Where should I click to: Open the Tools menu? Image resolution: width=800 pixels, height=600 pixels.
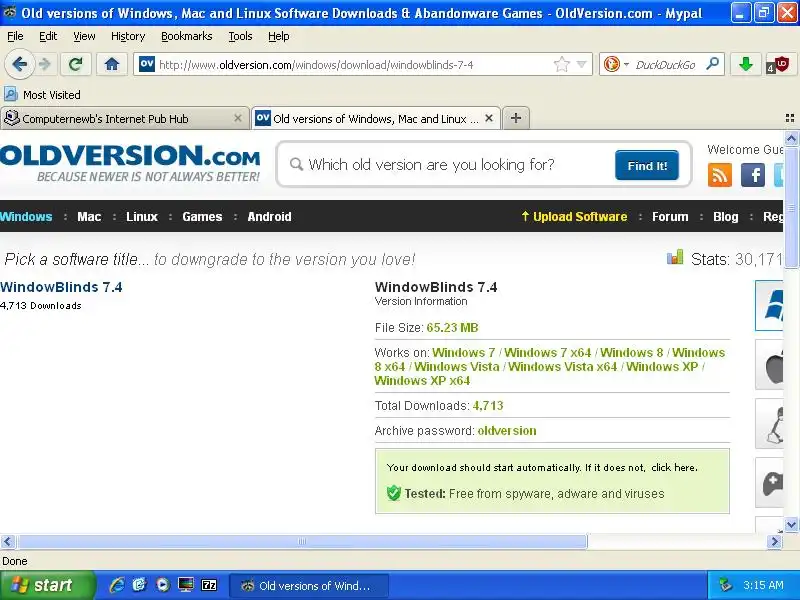[240, 36]
